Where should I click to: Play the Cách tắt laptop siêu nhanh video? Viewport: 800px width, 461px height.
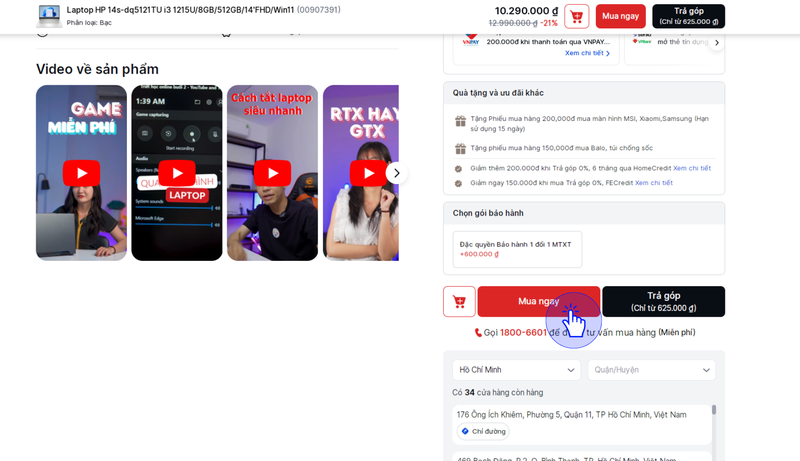coord(272,173)
